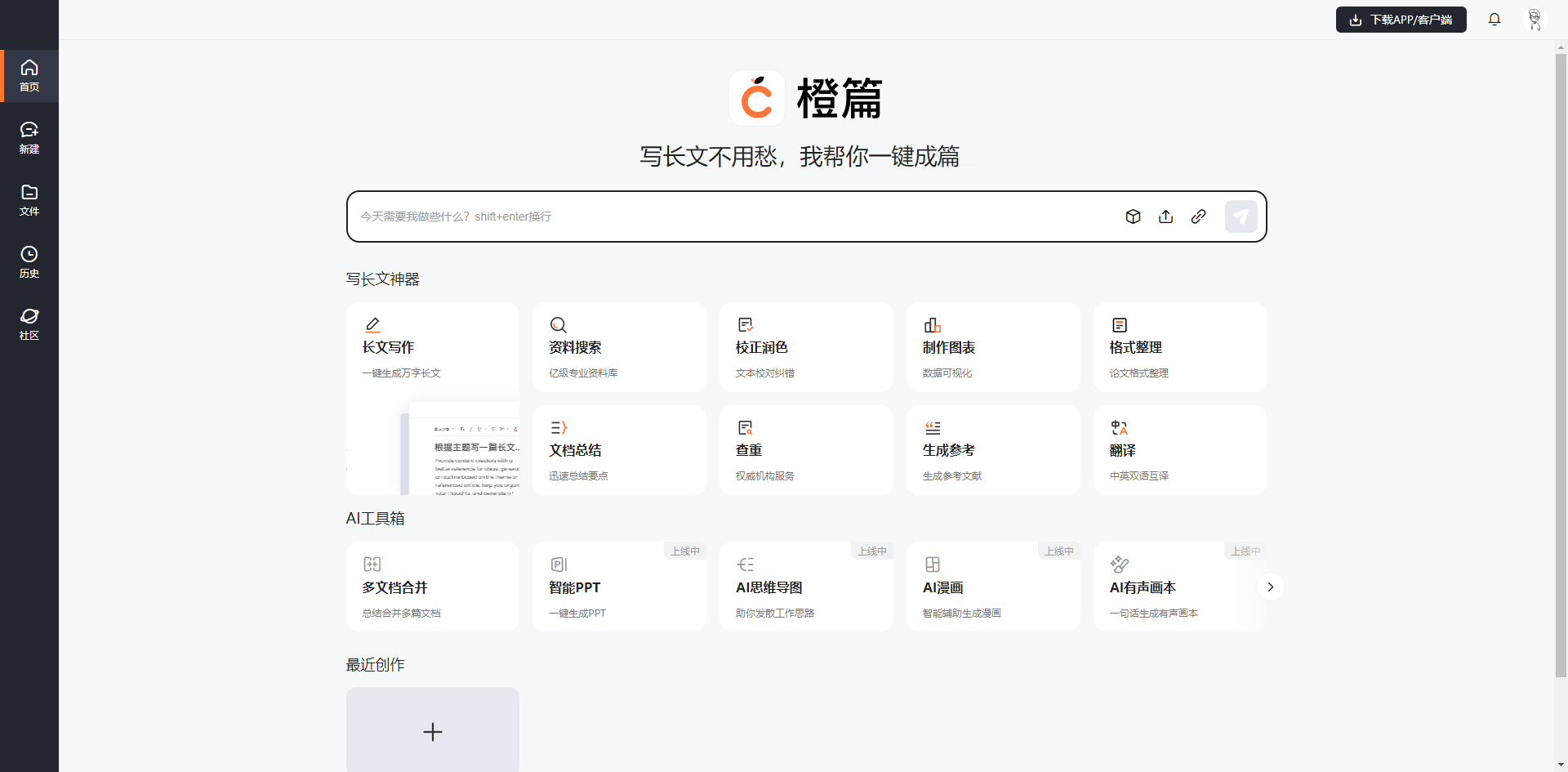Click the send paper-plane button

[x=1241, y=216]
